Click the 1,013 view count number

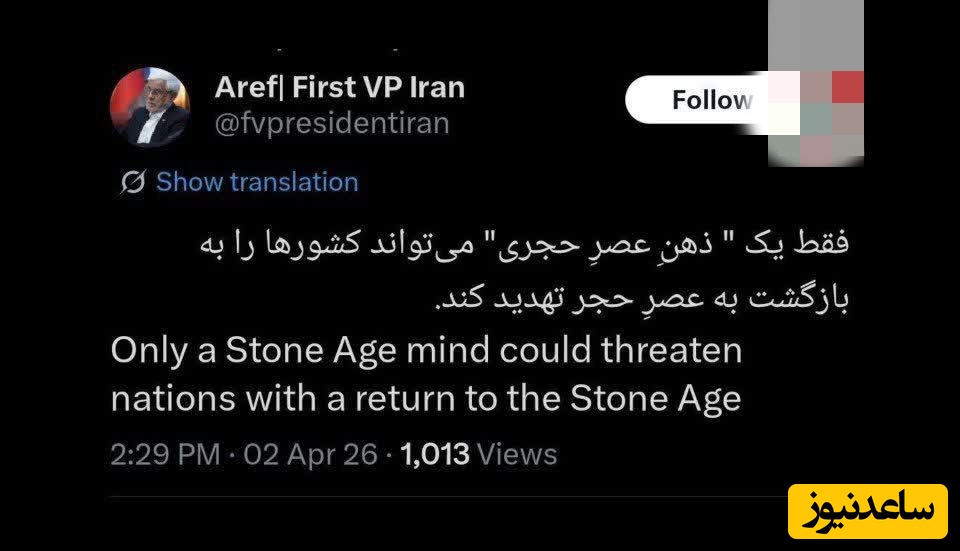tap(435, 454)
